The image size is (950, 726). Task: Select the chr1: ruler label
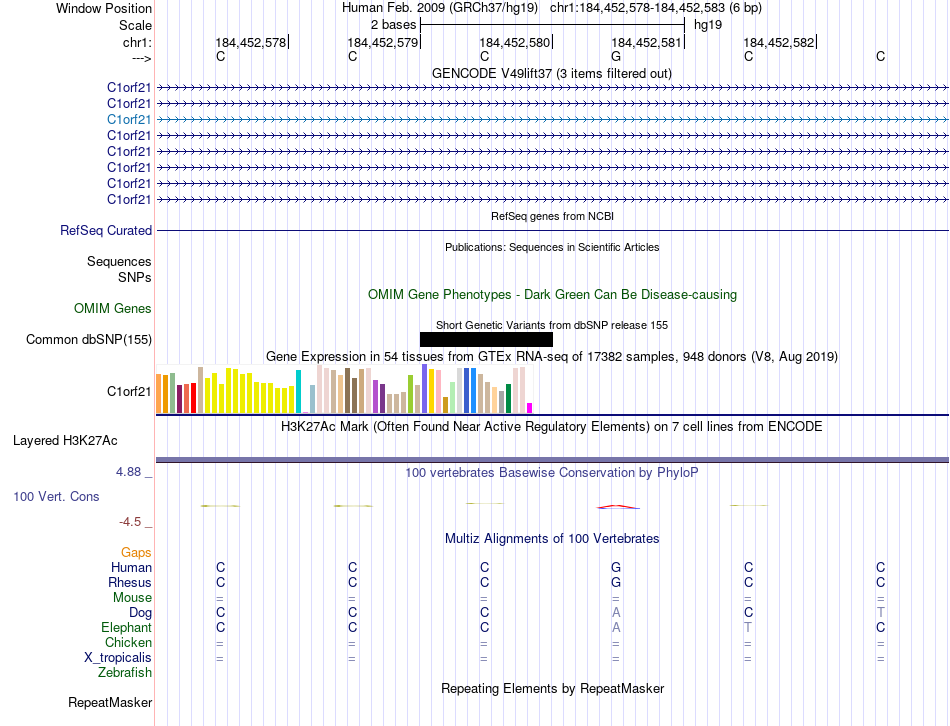tap(137, 42)
